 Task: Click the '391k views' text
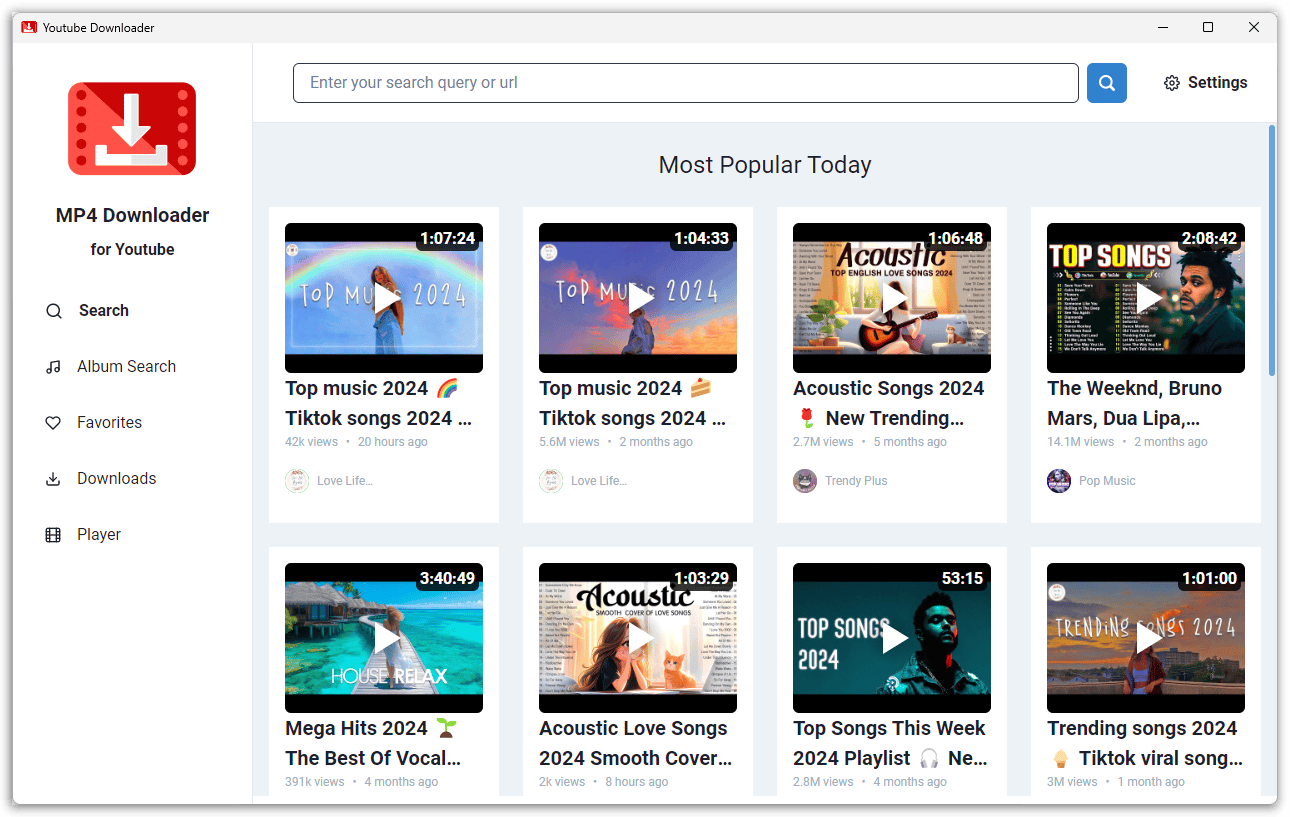point(315,782)
